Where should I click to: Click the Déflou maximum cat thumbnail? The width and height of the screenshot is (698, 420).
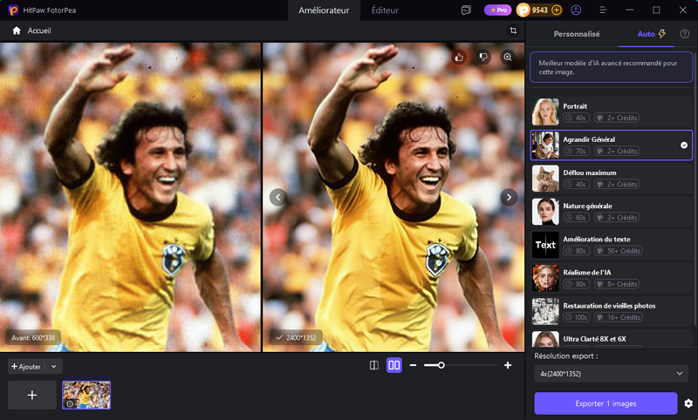pos(545,178)
